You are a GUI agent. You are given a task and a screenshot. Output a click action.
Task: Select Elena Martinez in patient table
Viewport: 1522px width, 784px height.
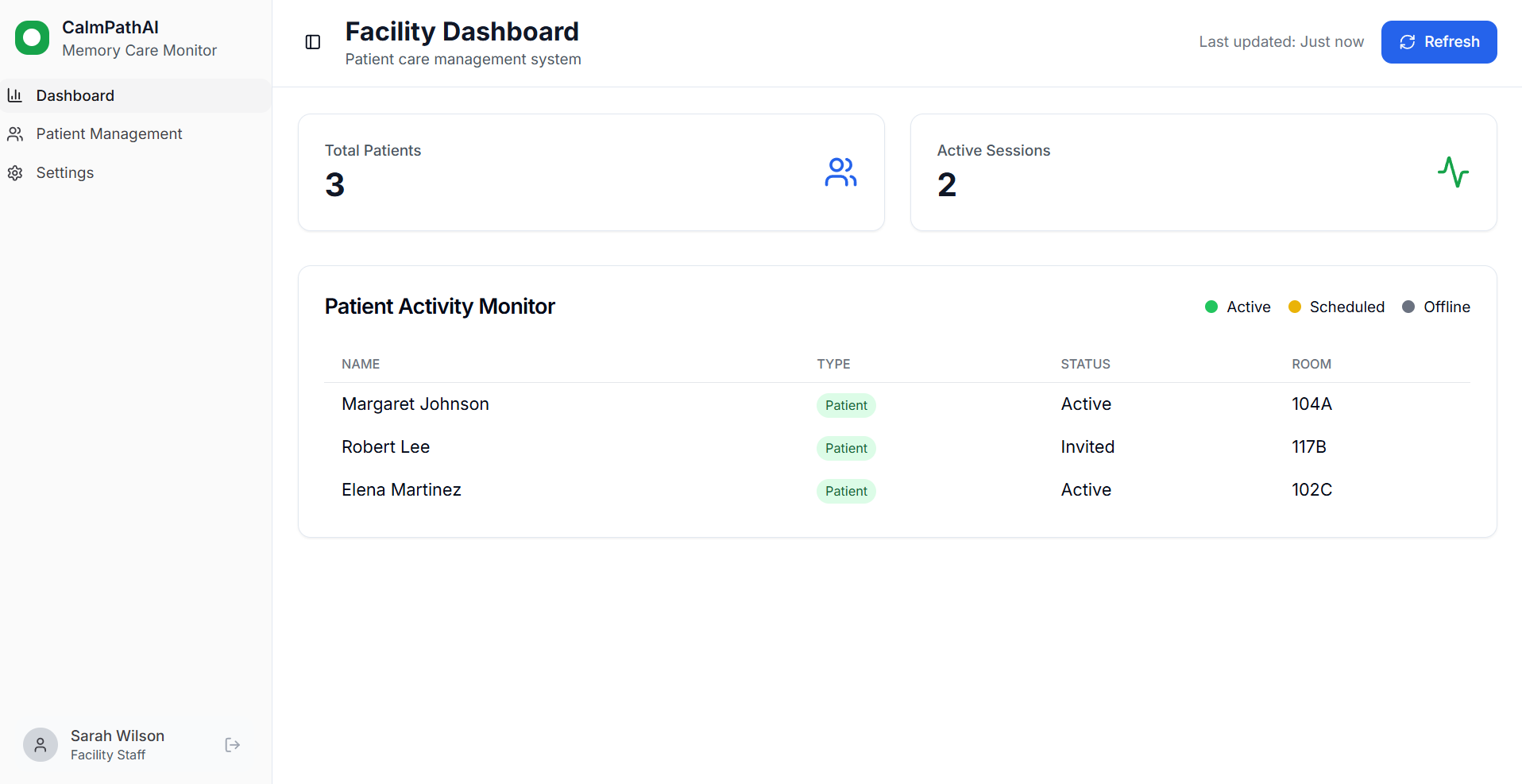click(x=401, y=490)
